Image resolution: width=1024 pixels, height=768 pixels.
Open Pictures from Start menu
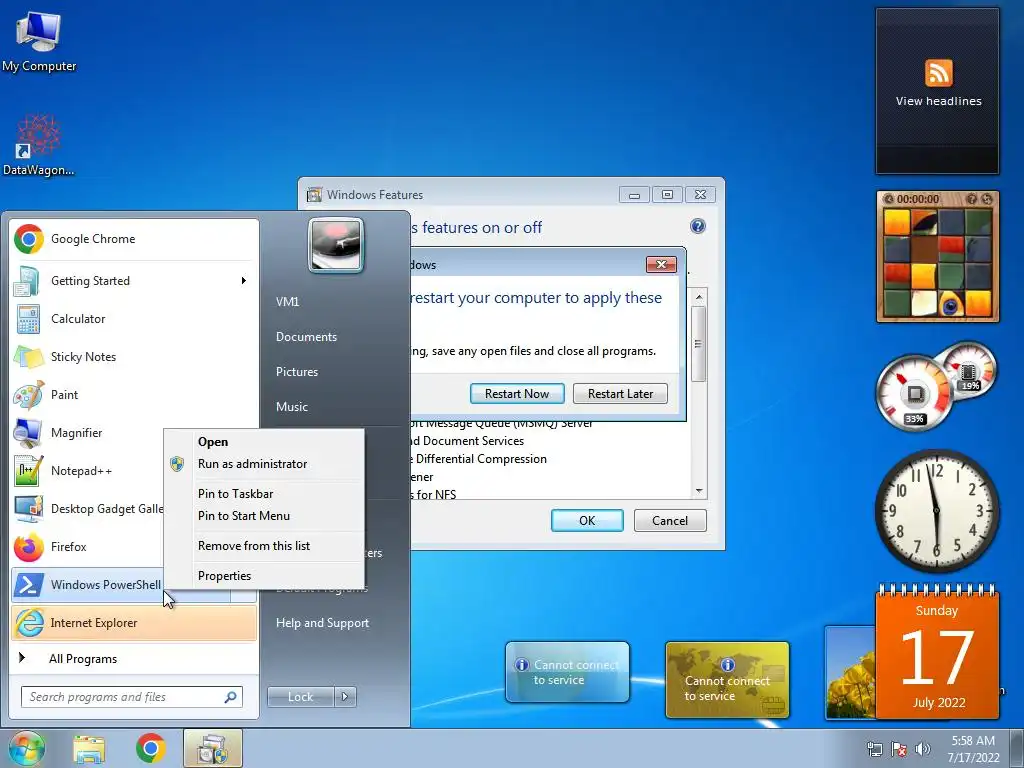tap(296, 372)
